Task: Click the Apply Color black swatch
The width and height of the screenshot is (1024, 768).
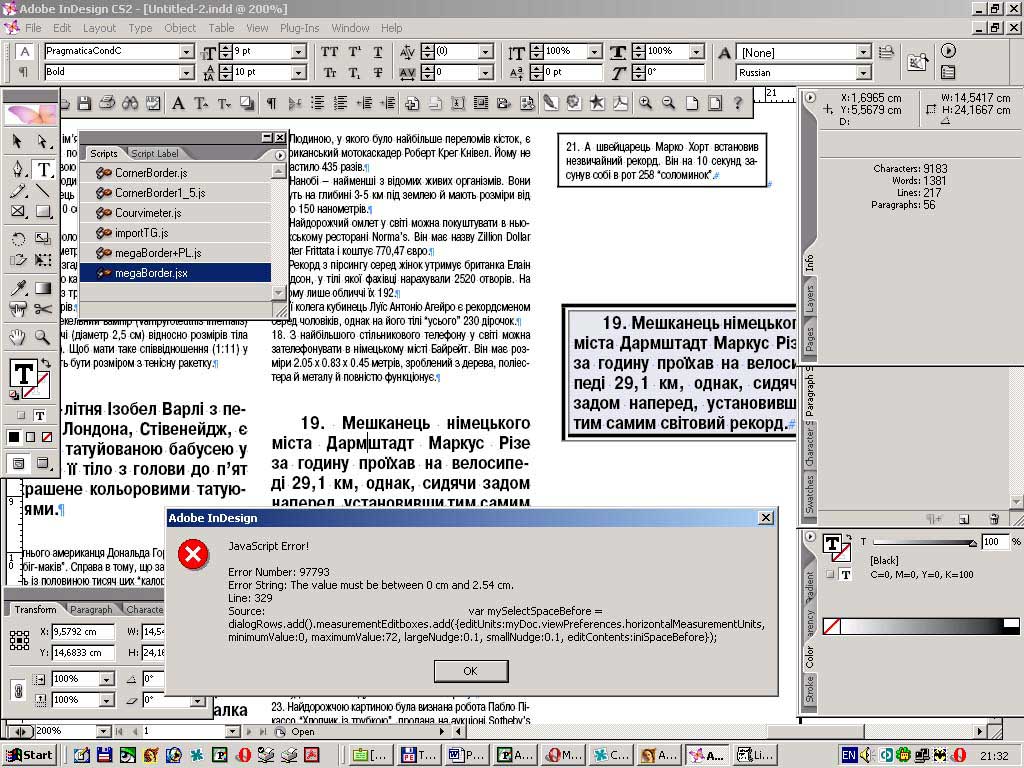Action: (x=13, y=437)
